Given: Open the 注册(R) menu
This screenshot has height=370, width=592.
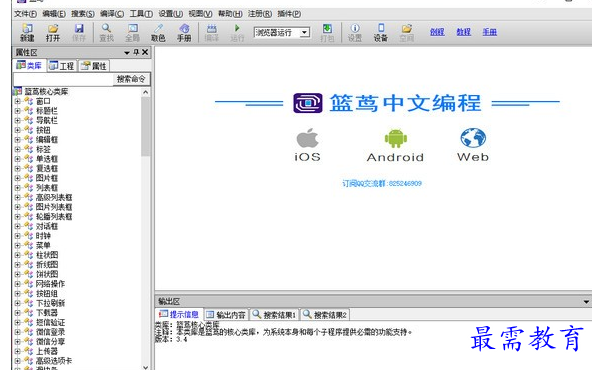Looking at the screenshot, I should coord(260,14).
